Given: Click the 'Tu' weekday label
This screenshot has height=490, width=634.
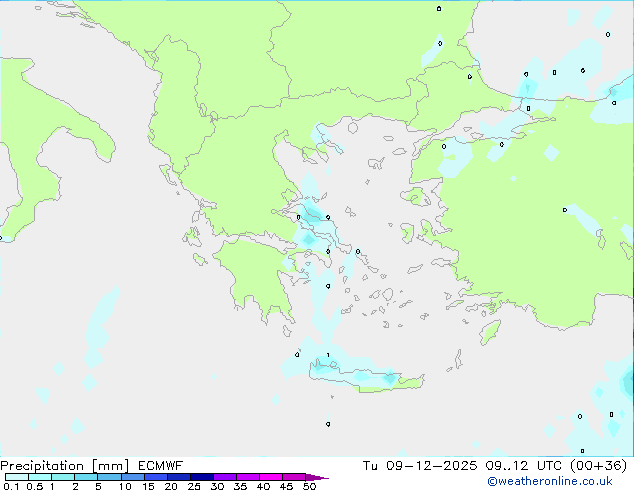Looking at the screenshot, I should pyautogui.click(x=370, y=466).
